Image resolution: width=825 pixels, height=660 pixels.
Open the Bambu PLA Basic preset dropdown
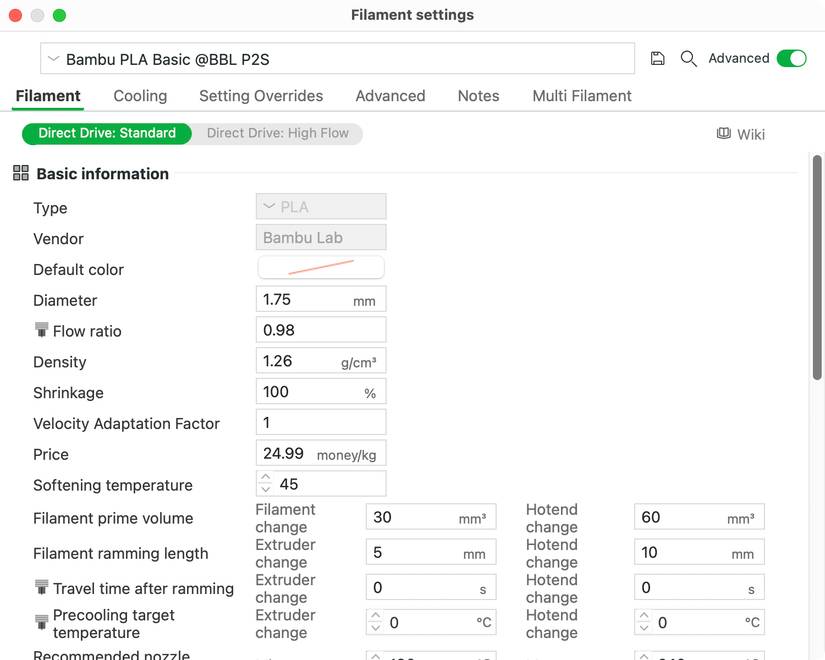point(337,59)
